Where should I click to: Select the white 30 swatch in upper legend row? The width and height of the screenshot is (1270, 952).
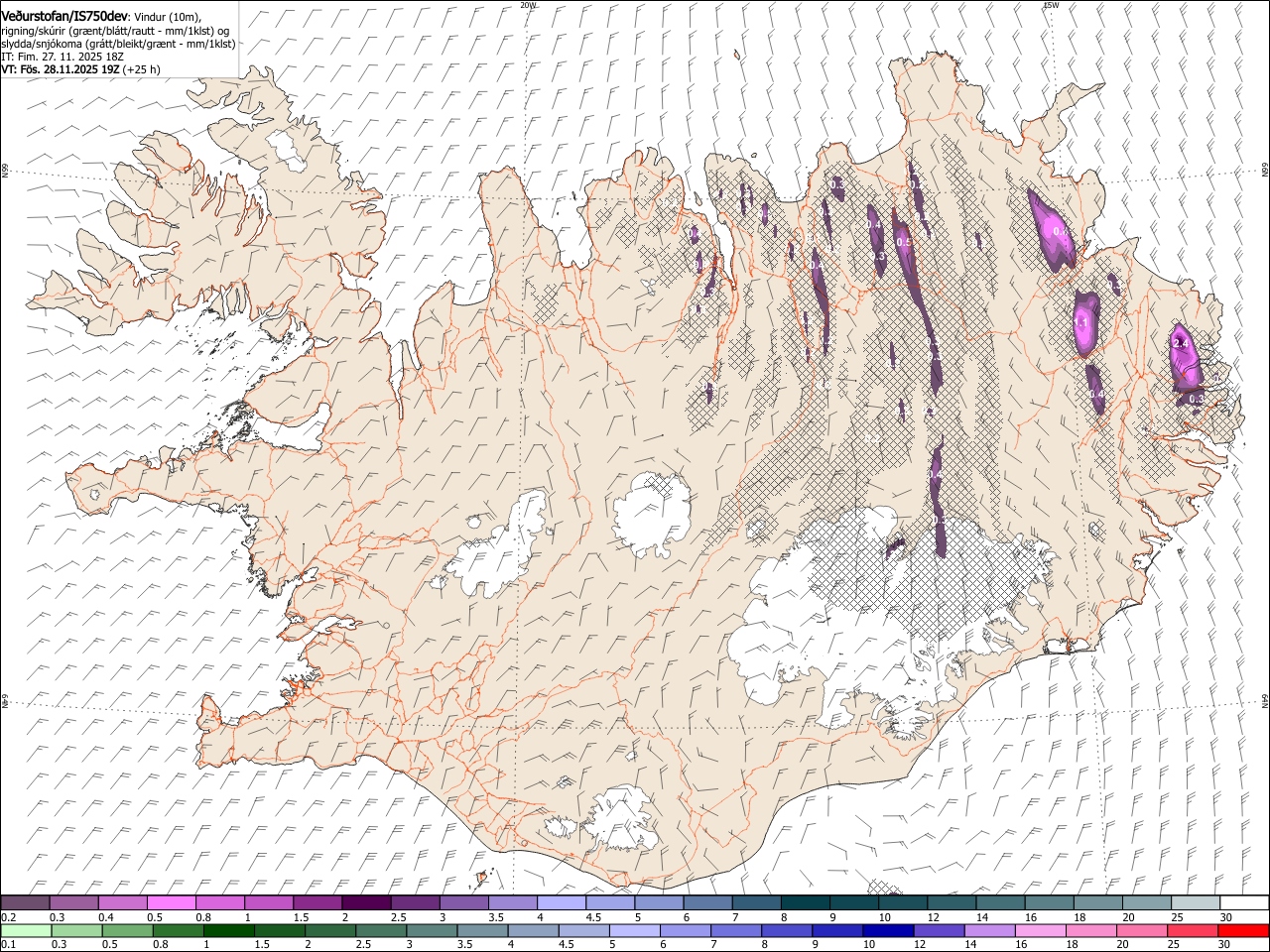pos(1244,903)
